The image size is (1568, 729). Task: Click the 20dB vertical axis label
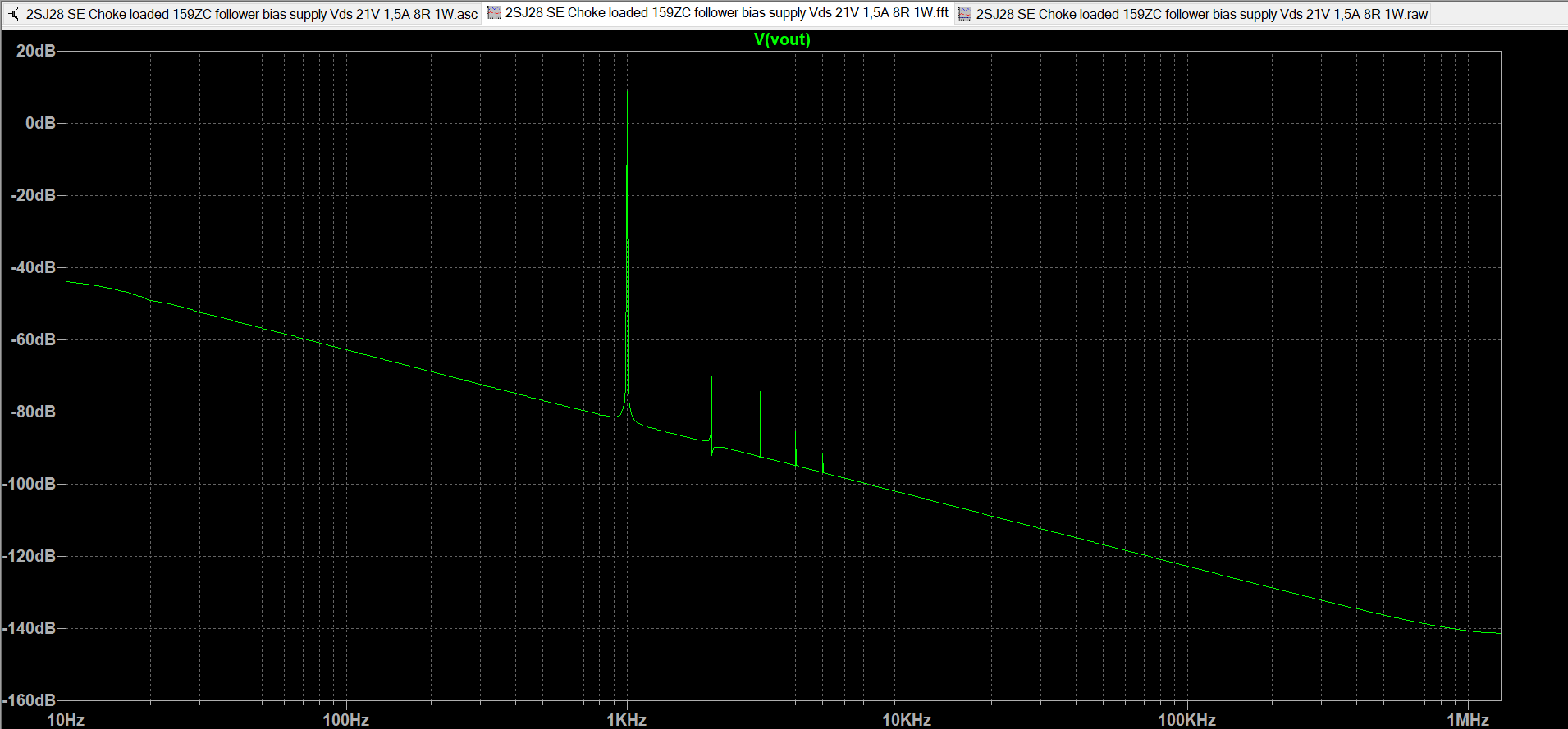click(36, 51)
